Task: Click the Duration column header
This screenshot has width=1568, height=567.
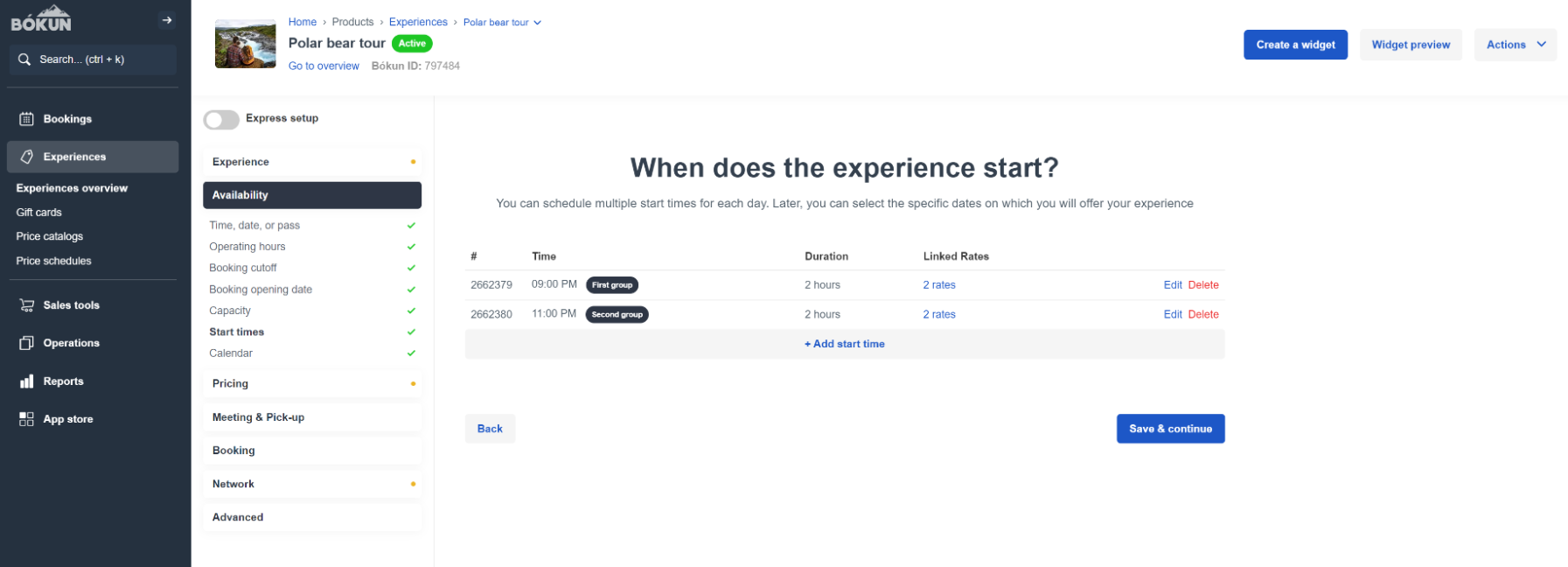Action: (826, 256)
